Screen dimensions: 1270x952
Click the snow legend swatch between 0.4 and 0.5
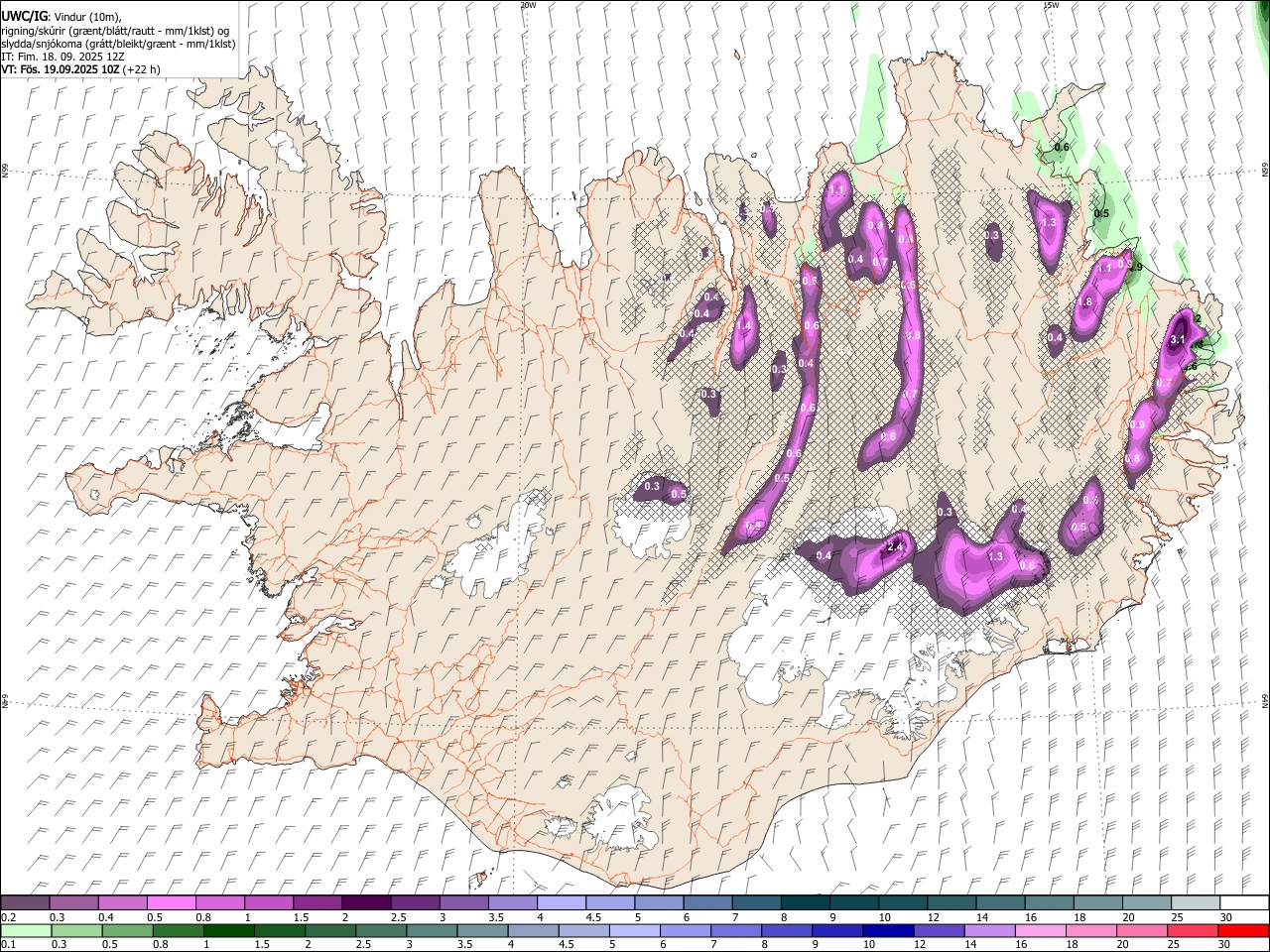(124, 903)
